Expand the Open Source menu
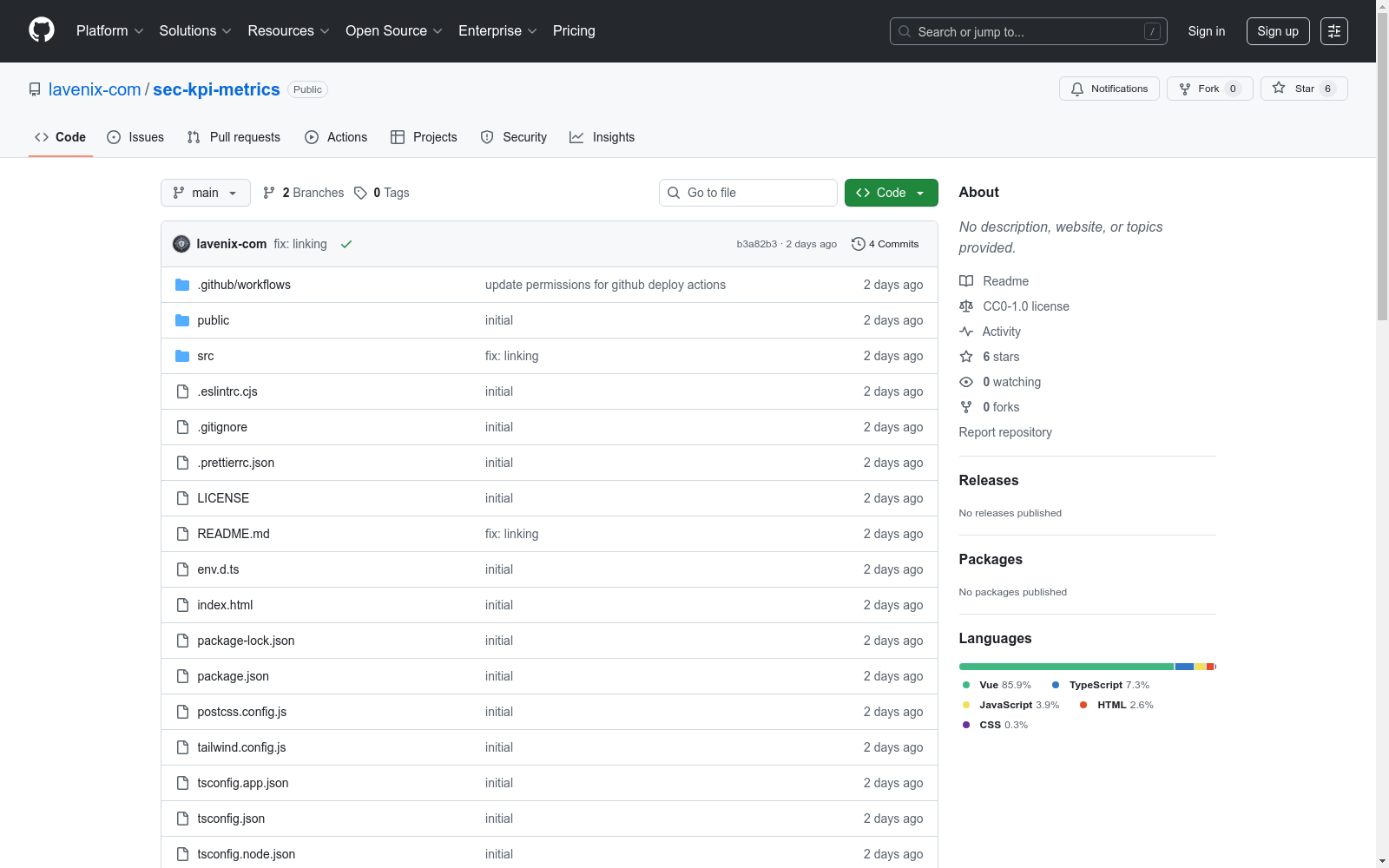This screenshot has width=1389, height=868. [394, 31]
